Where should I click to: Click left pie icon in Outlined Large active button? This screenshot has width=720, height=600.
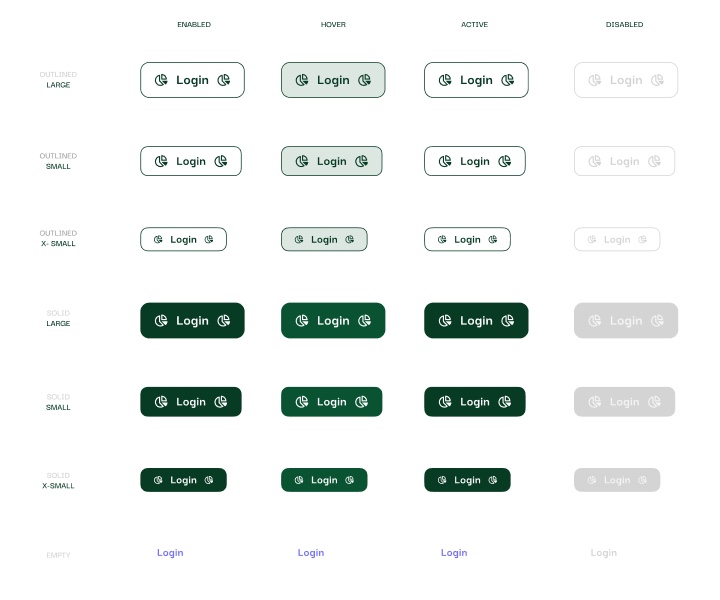click(x=444, y=80)
